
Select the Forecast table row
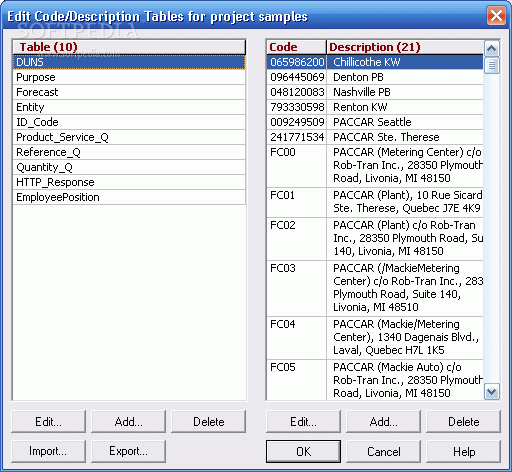[x=129, y=92]
